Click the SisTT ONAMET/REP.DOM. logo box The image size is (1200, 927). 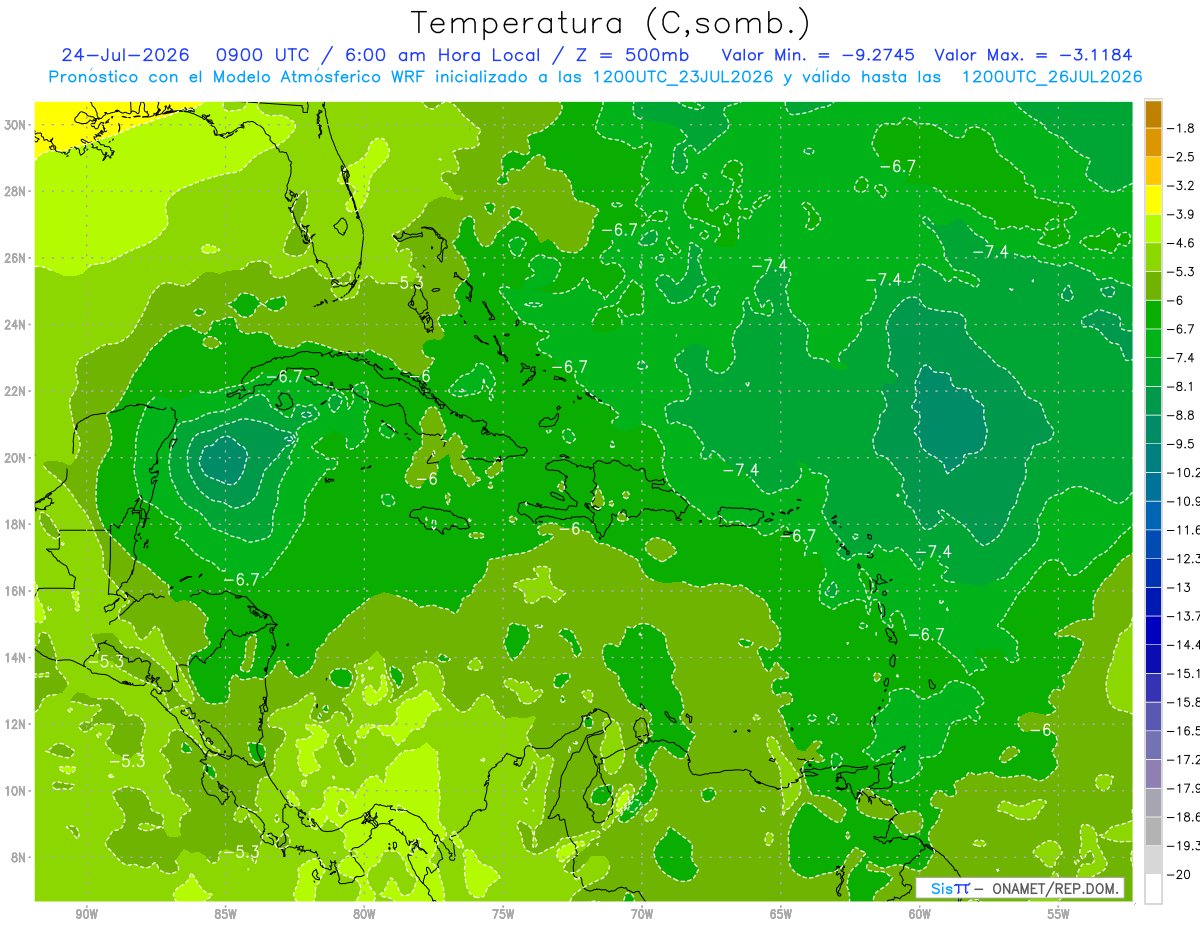pos(1020,888)
